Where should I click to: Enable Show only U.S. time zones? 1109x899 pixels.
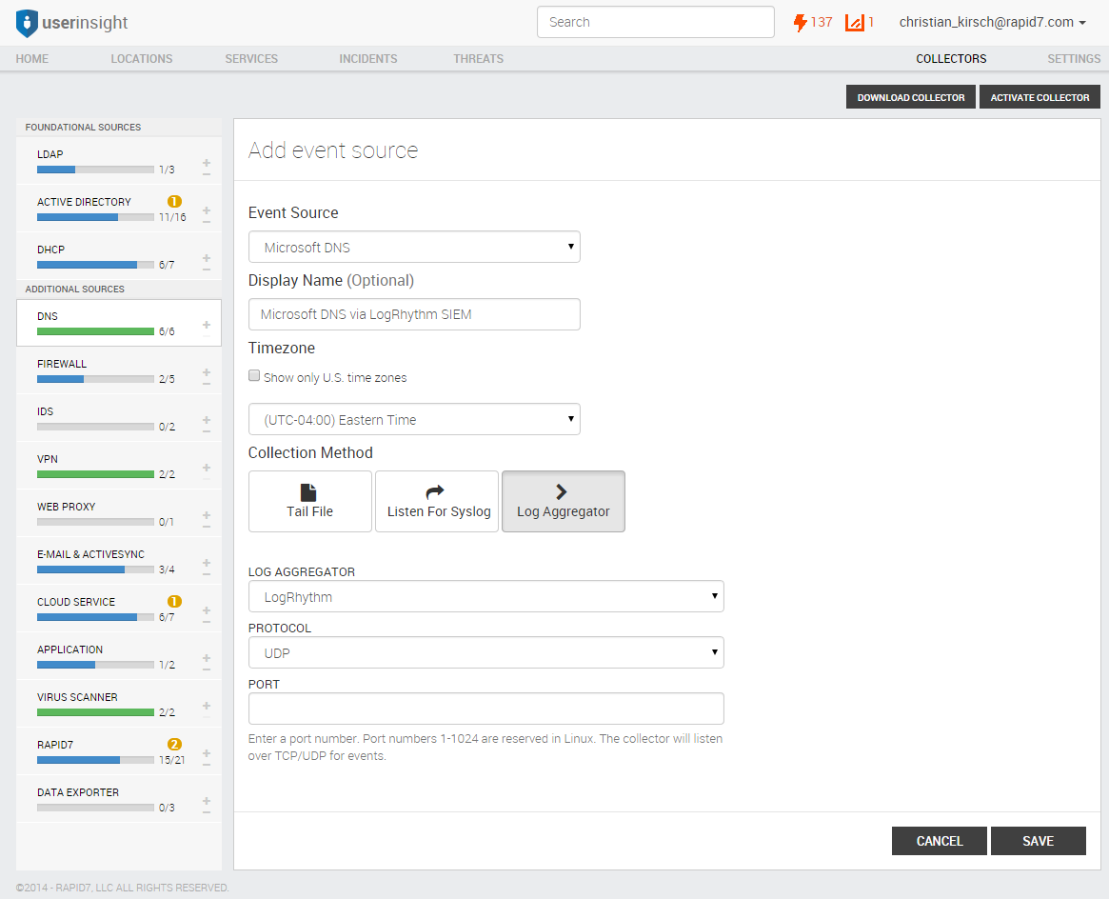[x=254, y=376]
